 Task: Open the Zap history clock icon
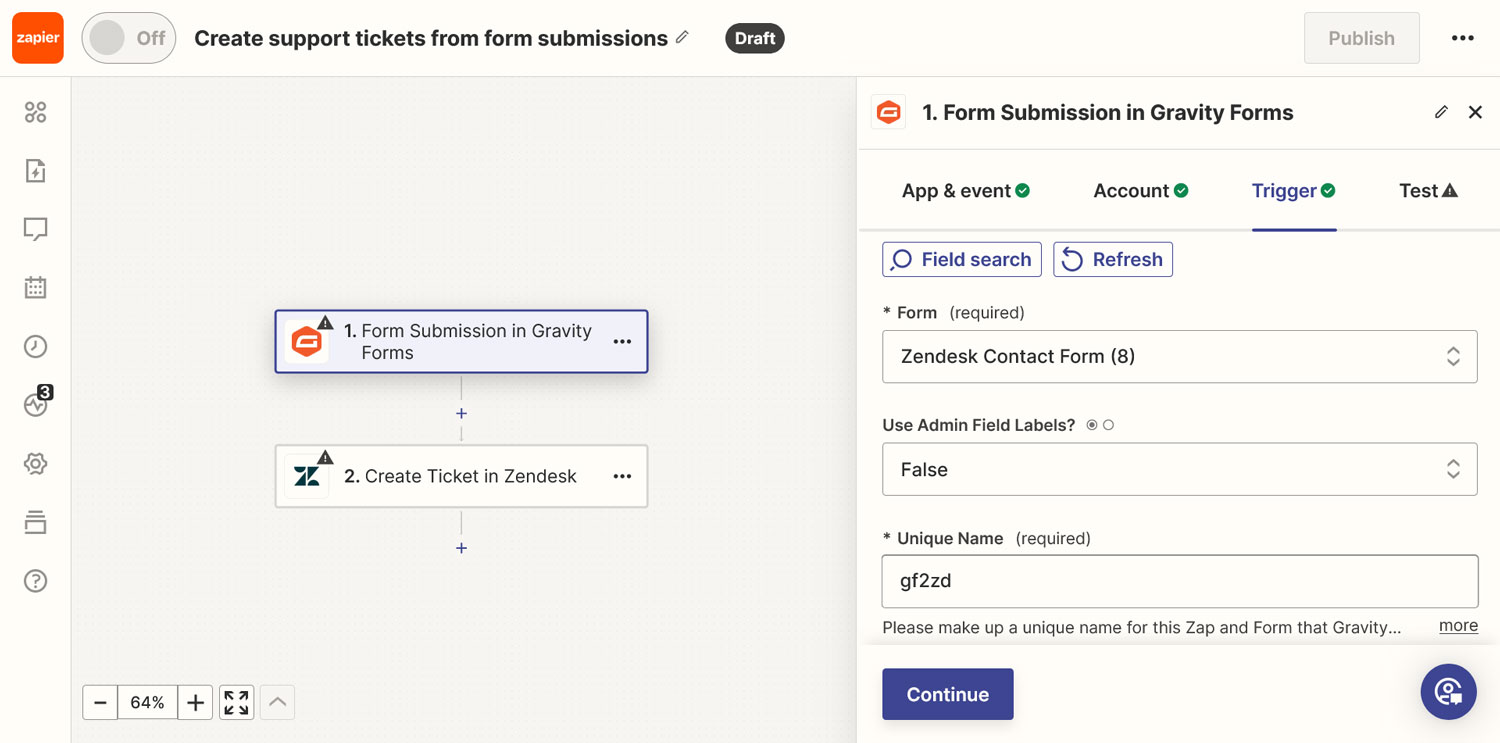coord(36,347)
